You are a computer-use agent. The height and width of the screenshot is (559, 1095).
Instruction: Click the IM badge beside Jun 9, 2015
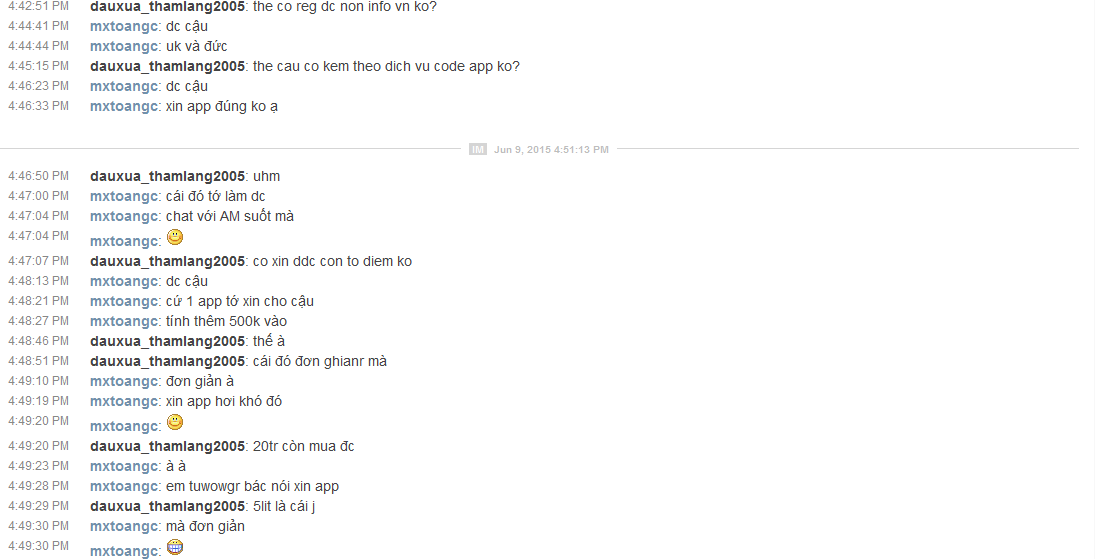pos(478,150)
